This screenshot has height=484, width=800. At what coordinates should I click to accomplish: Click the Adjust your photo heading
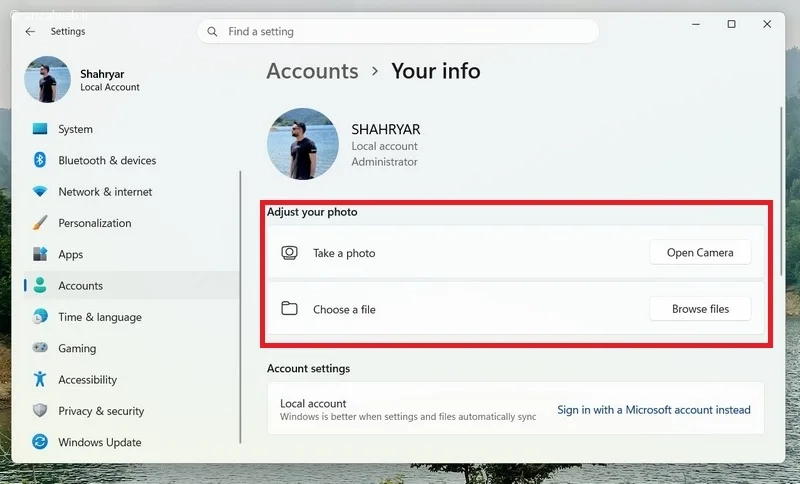point(312,212)
